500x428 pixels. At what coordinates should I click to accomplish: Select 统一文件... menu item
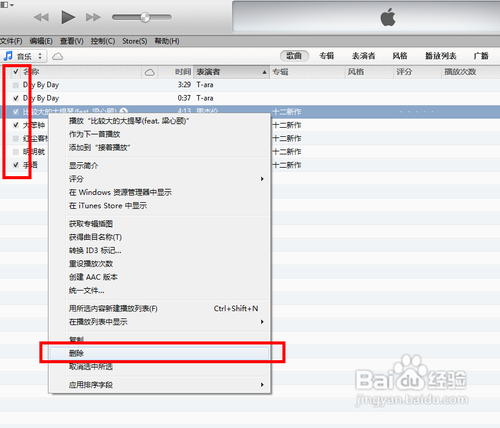159,290
